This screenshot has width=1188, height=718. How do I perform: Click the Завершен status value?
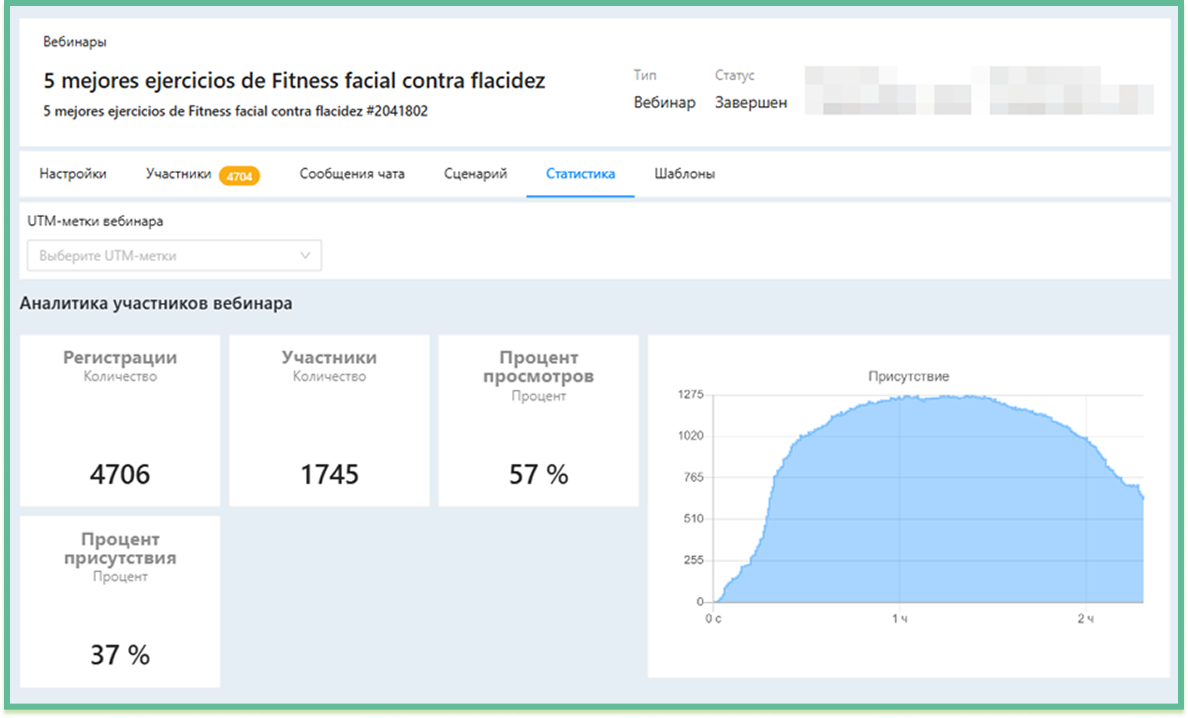[x=750, y=102]
